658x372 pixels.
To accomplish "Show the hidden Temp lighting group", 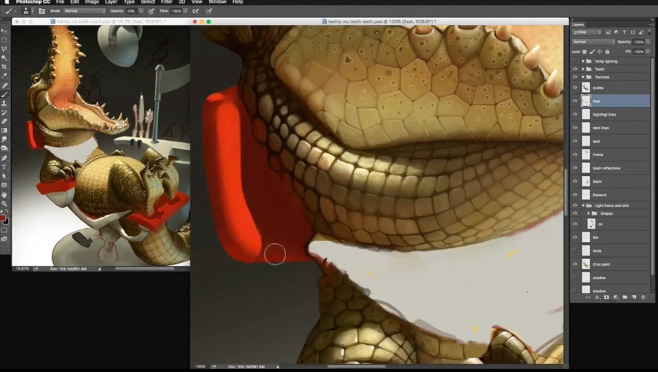I will click(575, 61).
